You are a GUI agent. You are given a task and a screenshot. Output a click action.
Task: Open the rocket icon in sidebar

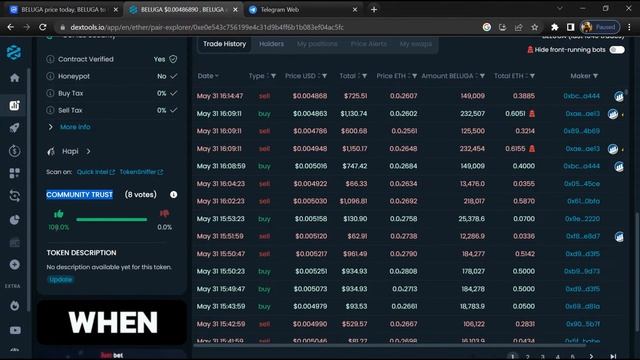(15, 128)
